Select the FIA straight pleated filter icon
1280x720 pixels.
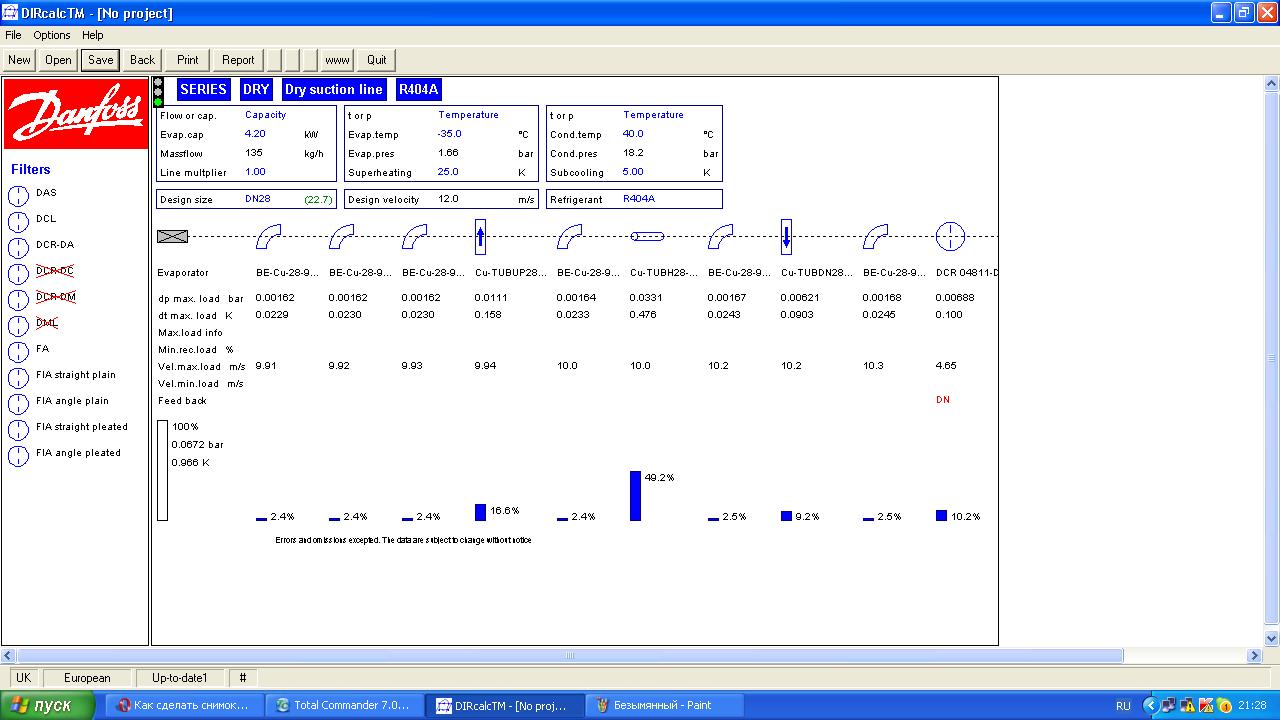pyautogui.click(x=19, y=428)
